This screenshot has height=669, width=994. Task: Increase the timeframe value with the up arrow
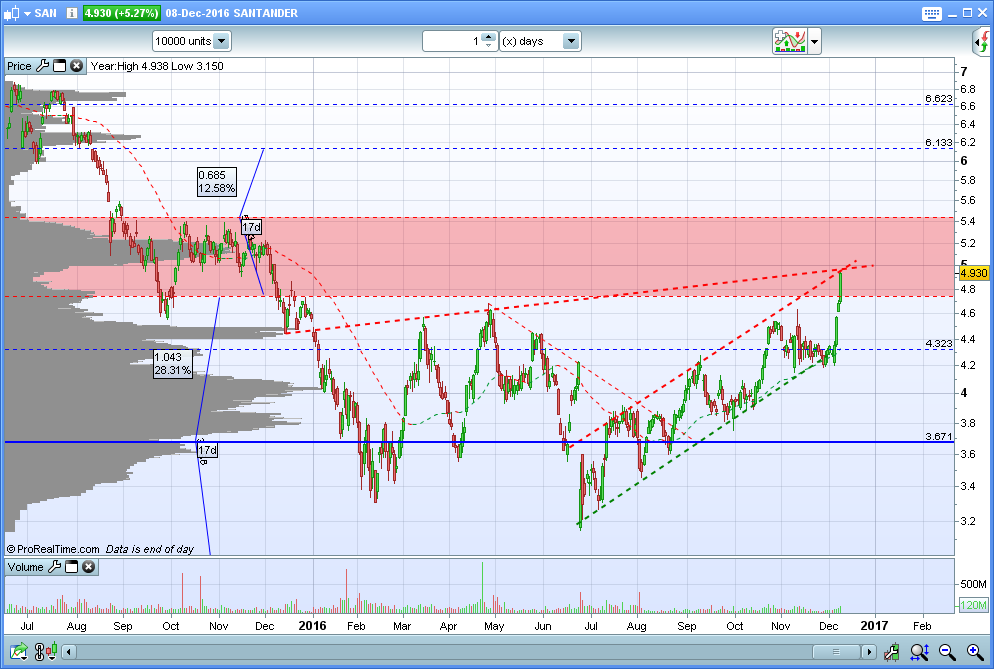(488, 37)
